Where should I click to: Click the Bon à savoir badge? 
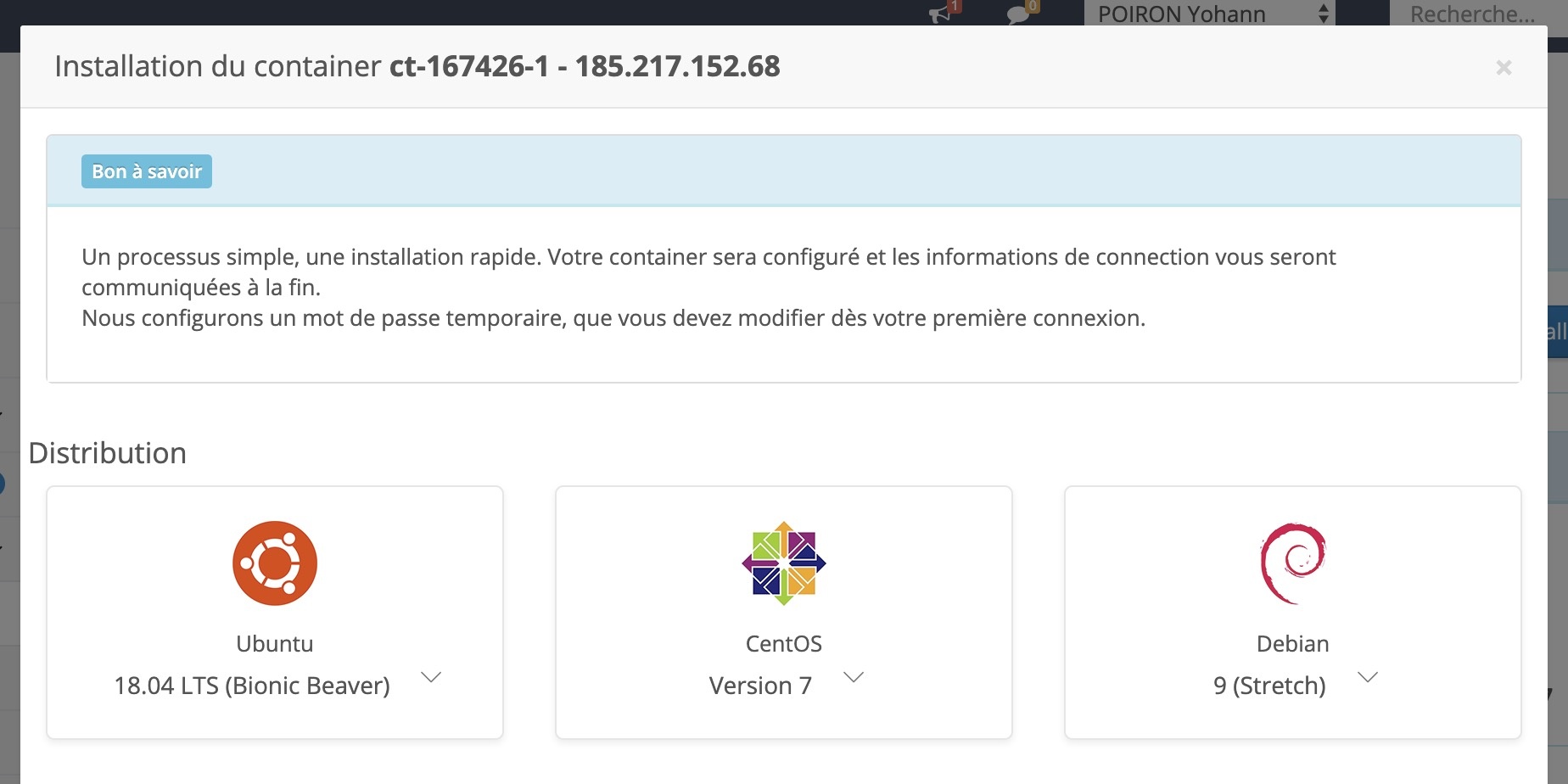coord(147,171)
